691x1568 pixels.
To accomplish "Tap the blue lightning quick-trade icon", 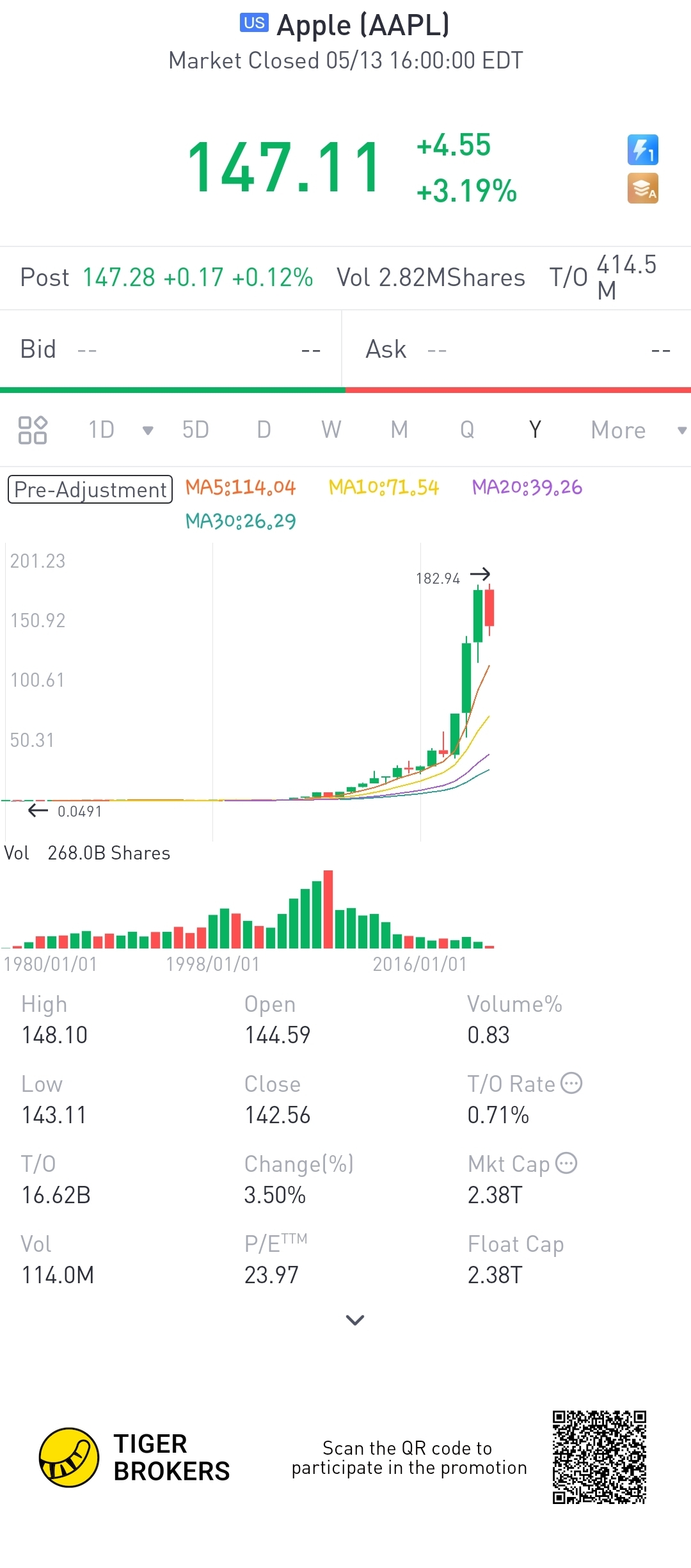I will [643, 150].
